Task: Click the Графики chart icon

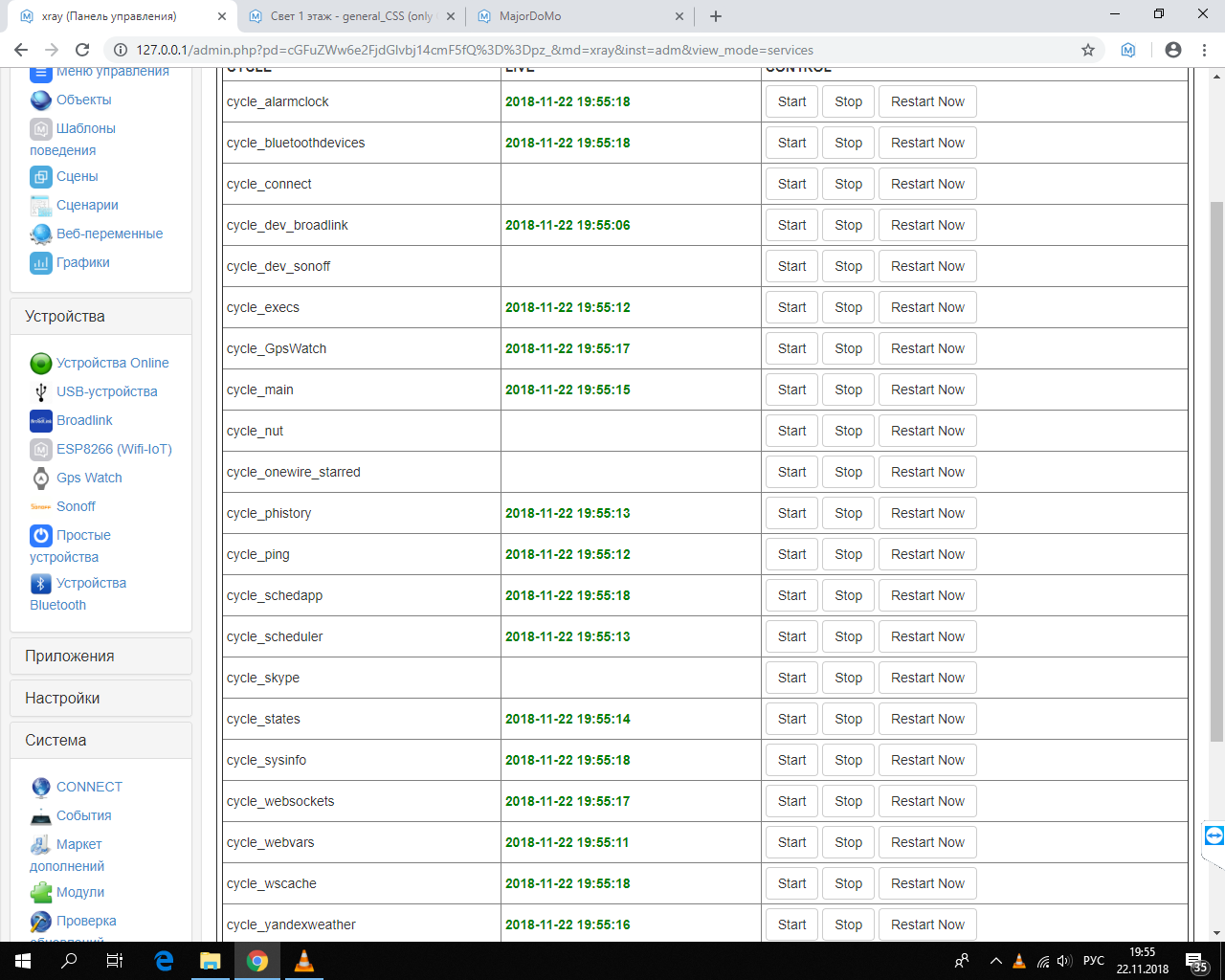Action: (x=40, y=262)
